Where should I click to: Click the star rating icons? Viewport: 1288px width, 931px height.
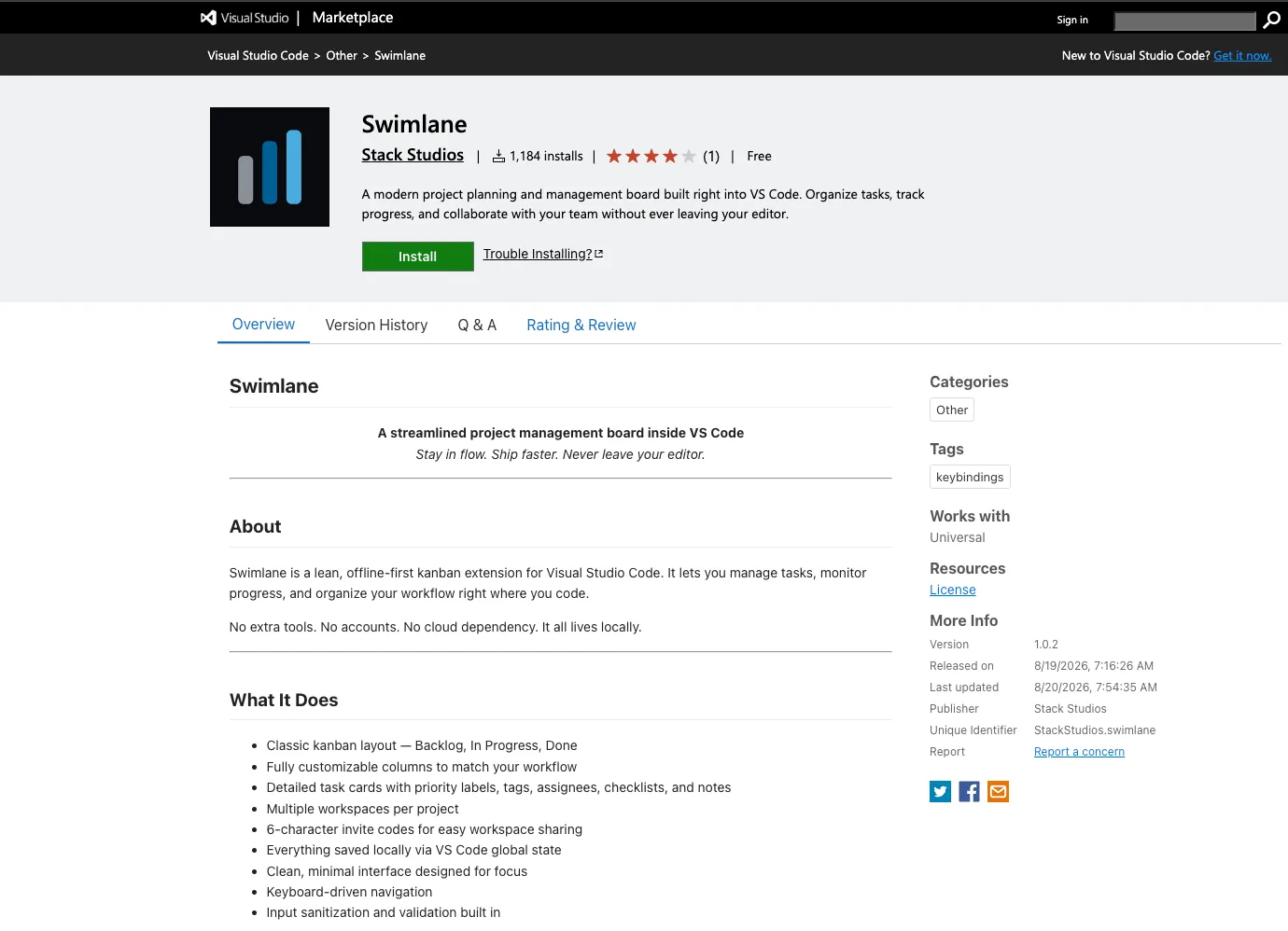click(x=651, y=156)
